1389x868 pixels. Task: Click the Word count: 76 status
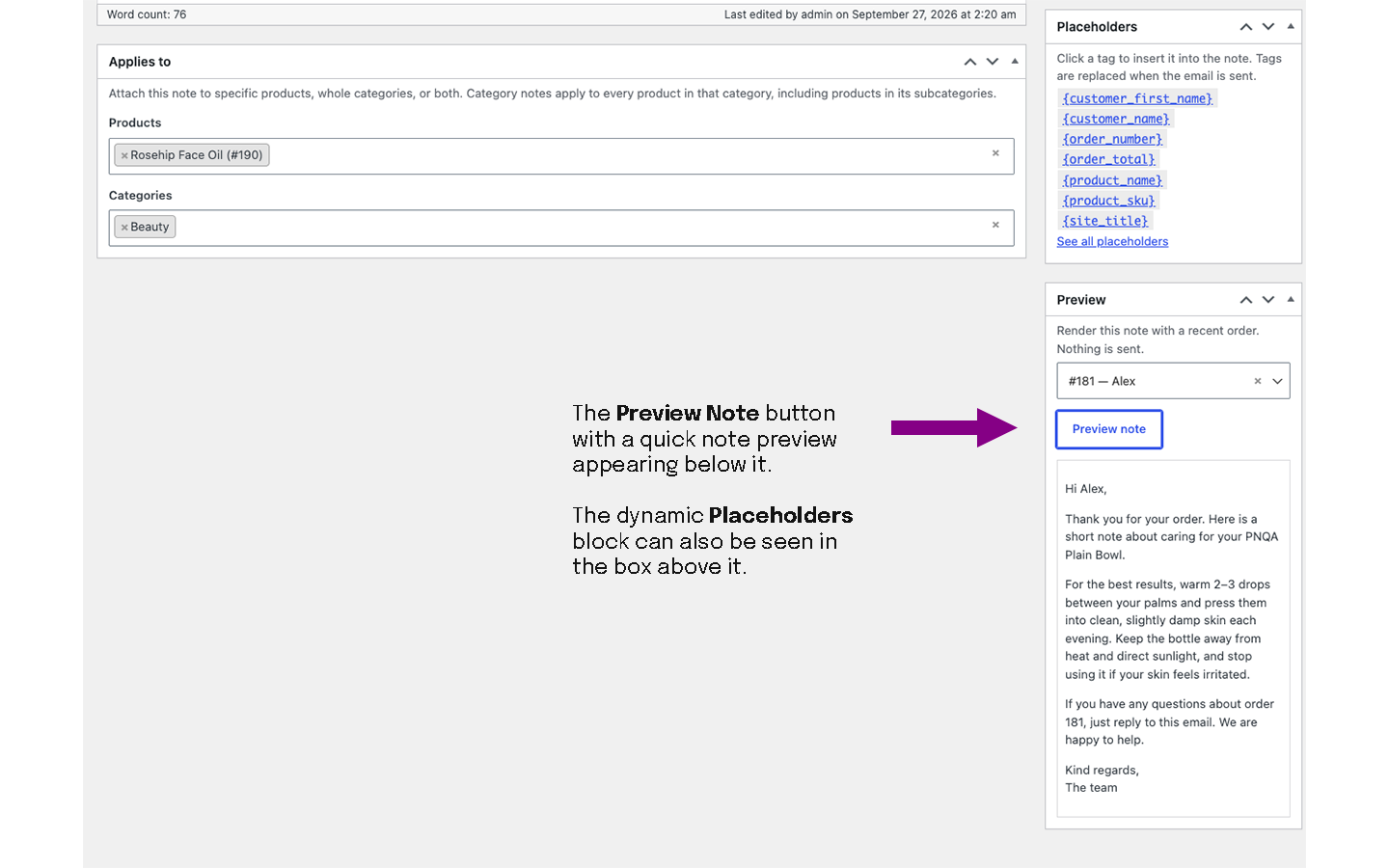tap(147, 14)
